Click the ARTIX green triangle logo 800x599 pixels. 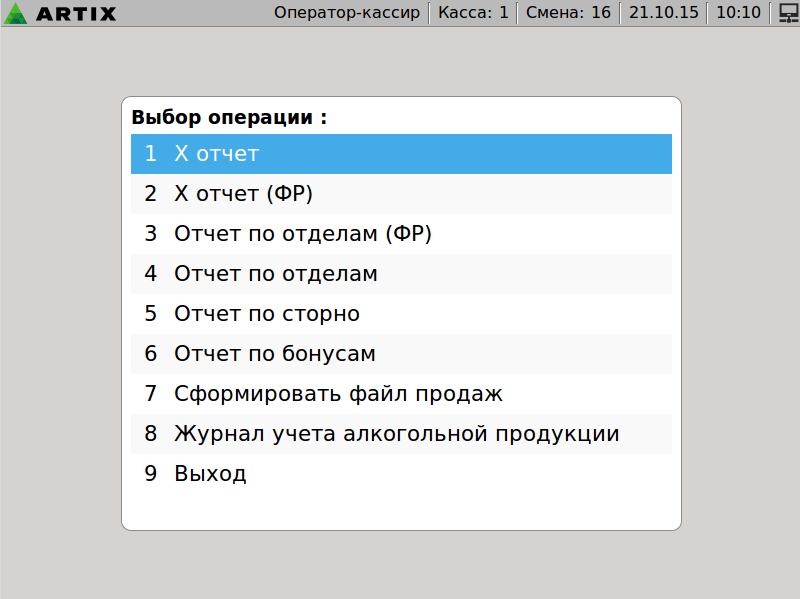[x=16, y=13]
